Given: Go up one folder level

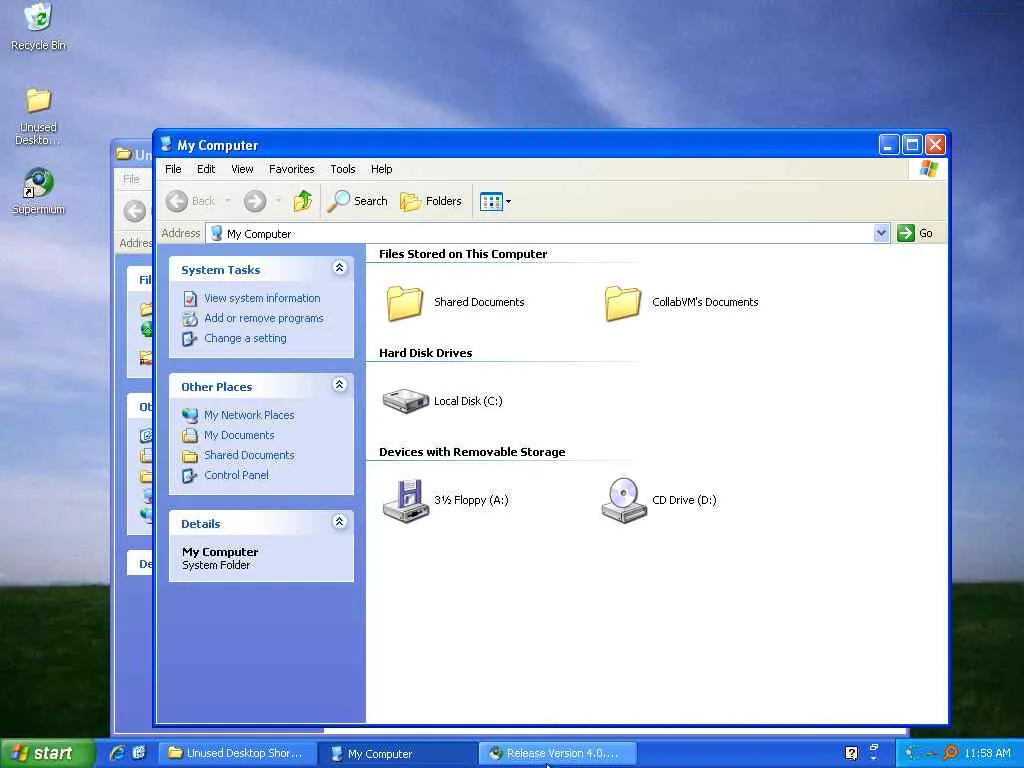Looking at the screenshot, I should click(x=302, y=201).
